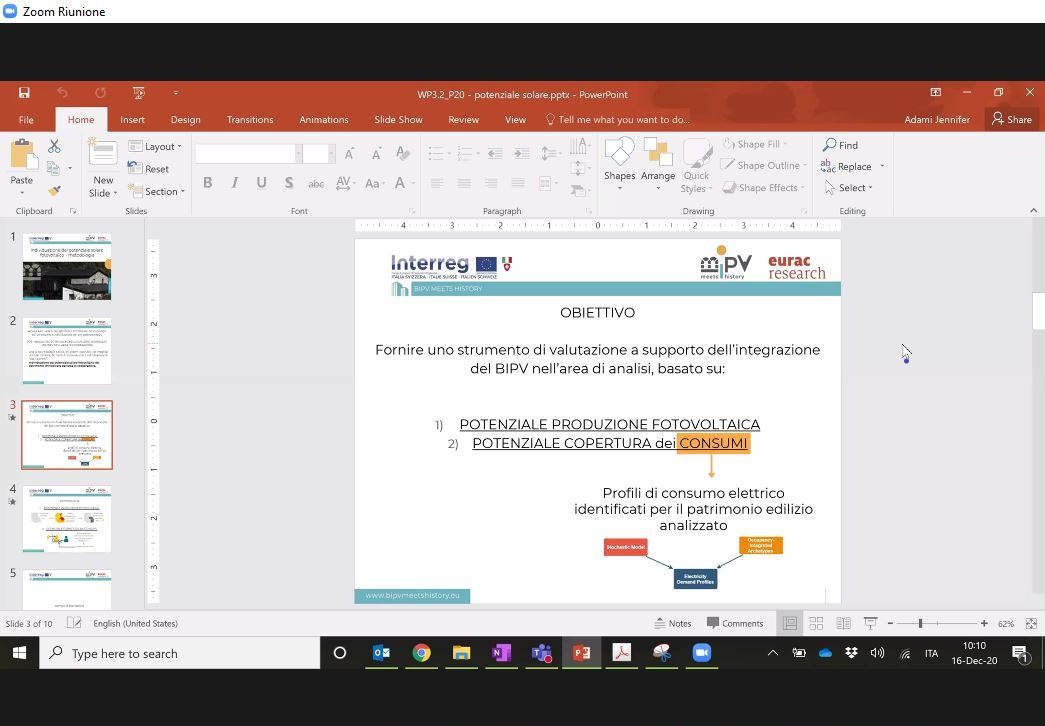Switch to Normal view in status bar
This screenshot has height=726, width=1045.
tap(790, 623)
